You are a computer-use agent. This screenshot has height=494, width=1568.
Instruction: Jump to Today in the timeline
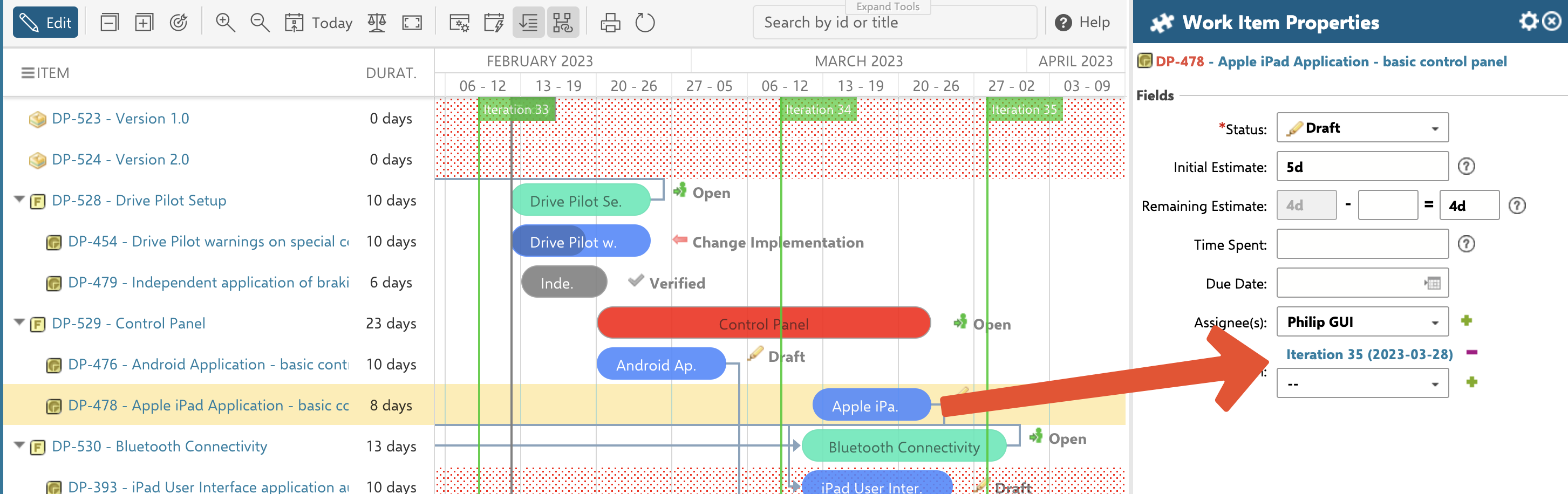coord(318,23)
